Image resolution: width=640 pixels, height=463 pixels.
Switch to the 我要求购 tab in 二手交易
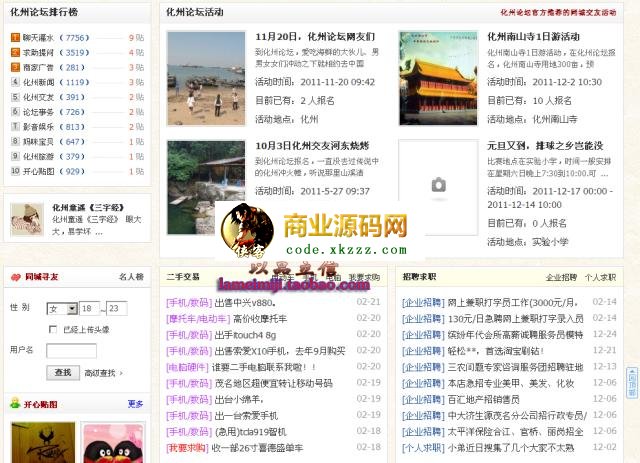coord(364,277)
